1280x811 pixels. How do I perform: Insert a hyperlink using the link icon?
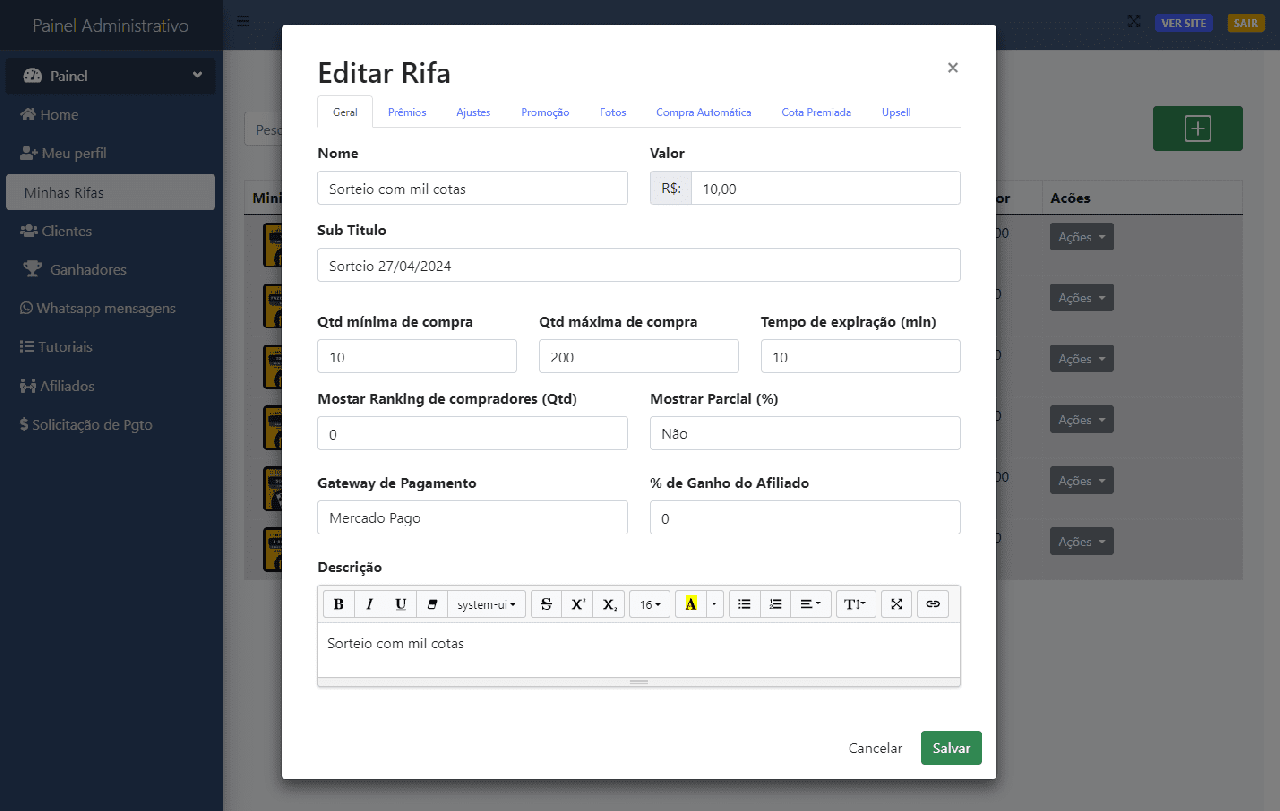pos(932,603)
